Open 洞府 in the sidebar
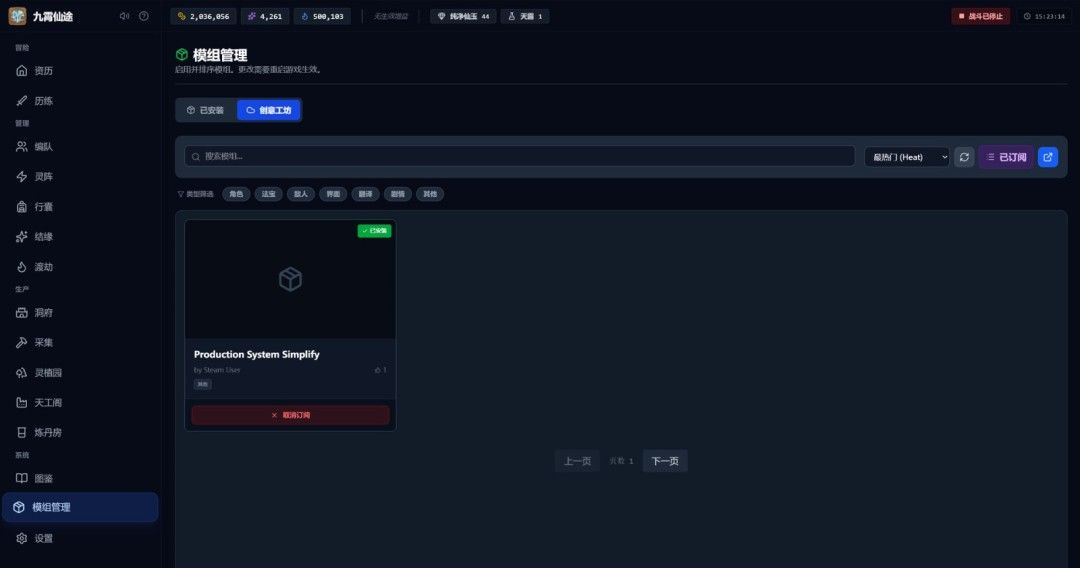This screenshot has height=568, width=1080. pos(43,312)
